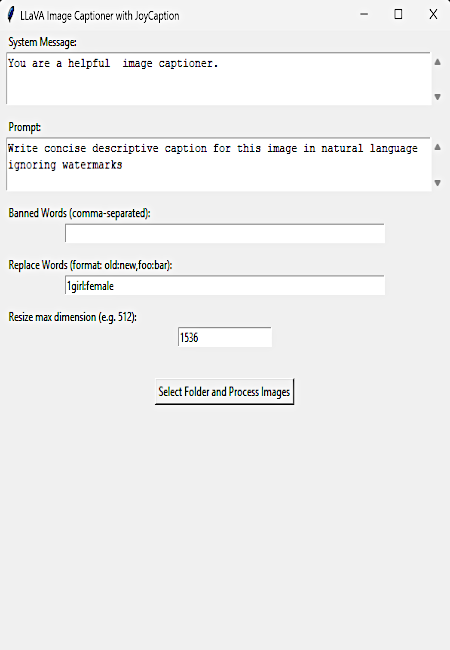Focus the Banned Words input field
Image resolution: width=450 pixels, height=650 pixels.
point(225,233)
